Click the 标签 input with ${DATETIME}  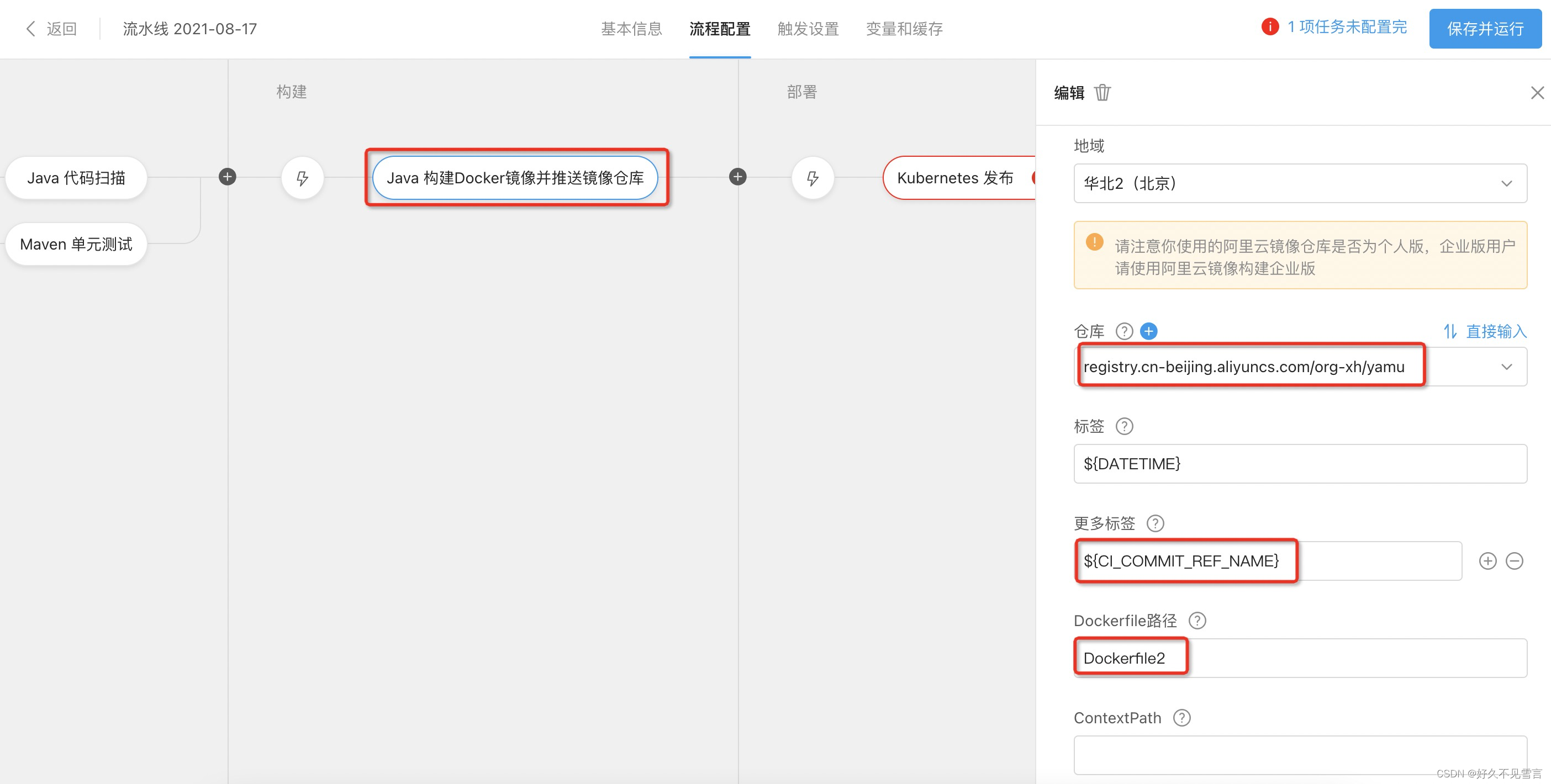[x=1300, y=463]
